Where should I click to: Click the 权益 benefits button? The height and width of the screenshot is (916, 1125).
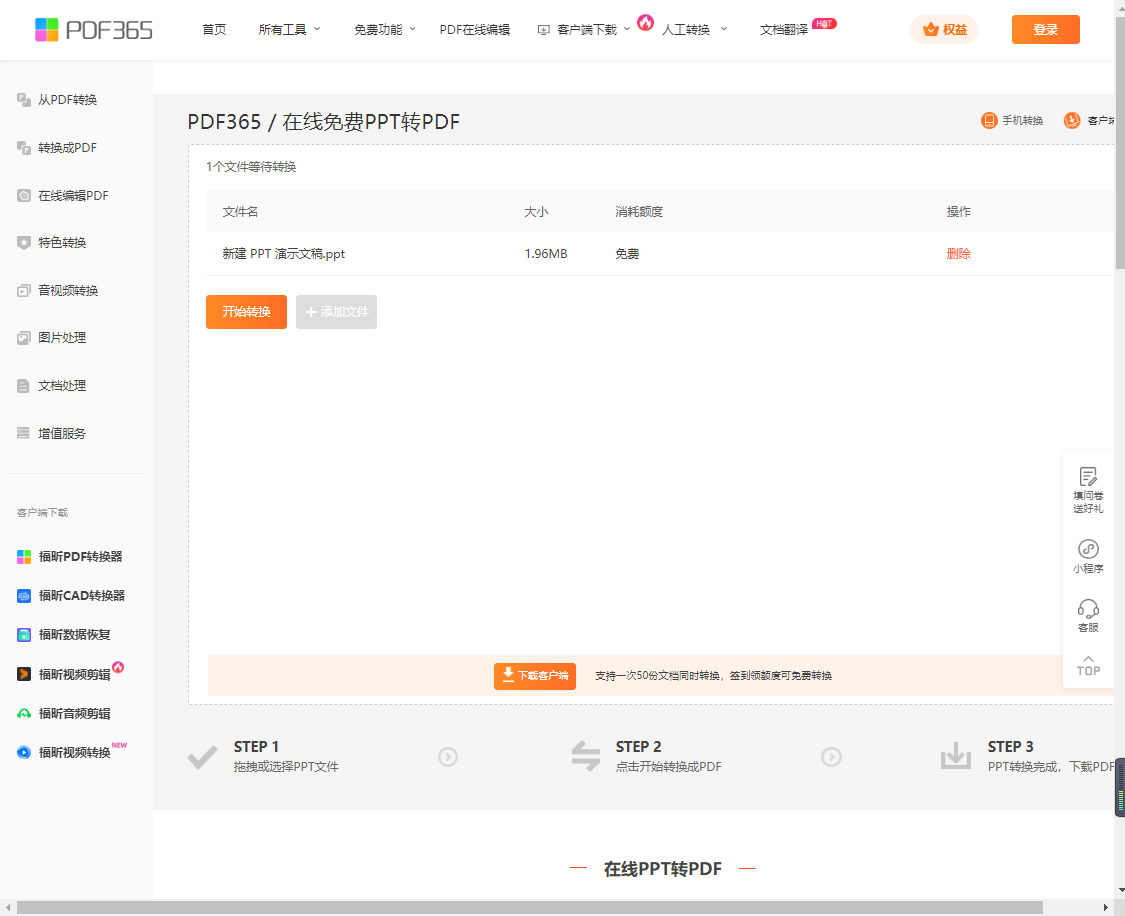(x=944, y=29)
